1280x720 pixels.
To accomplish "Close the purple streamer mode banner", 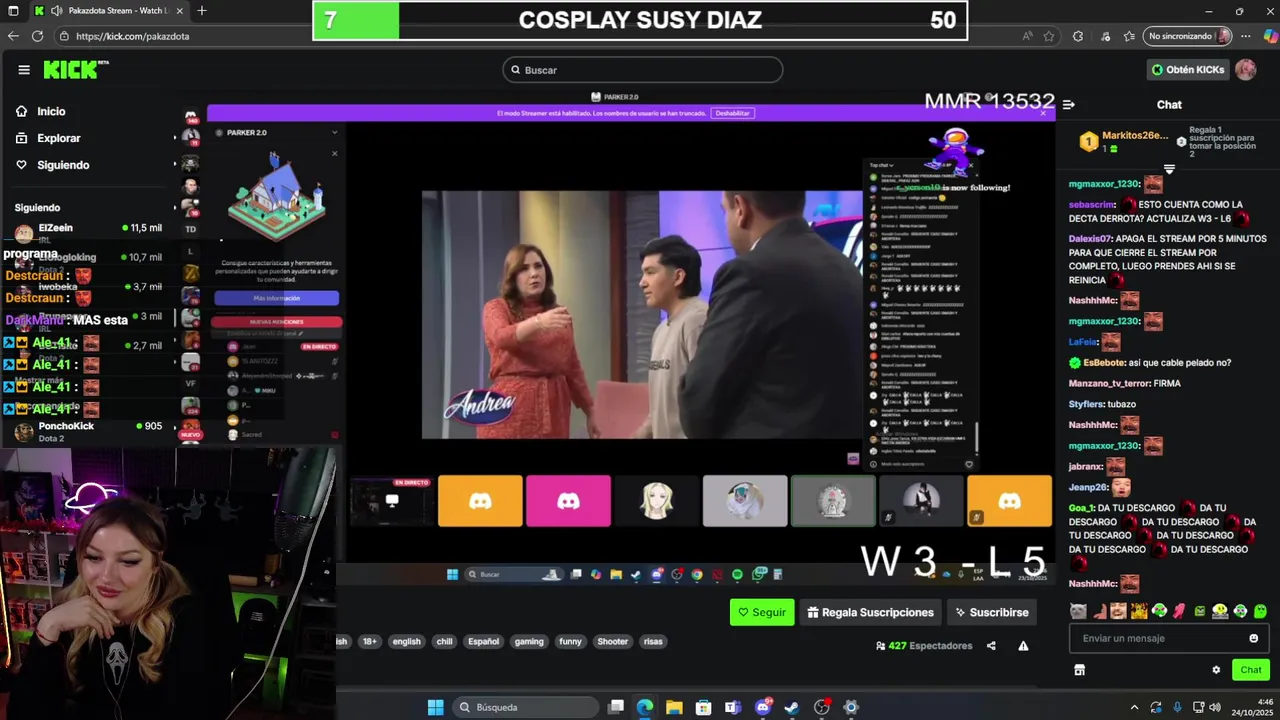I will tap(1043, 113).
